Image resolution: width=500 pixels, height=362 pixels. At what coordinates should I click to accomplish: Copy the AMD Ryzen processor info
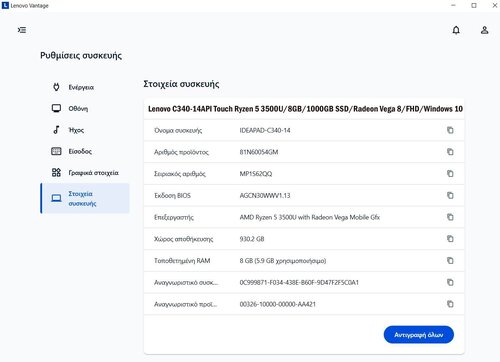(450, 217)
